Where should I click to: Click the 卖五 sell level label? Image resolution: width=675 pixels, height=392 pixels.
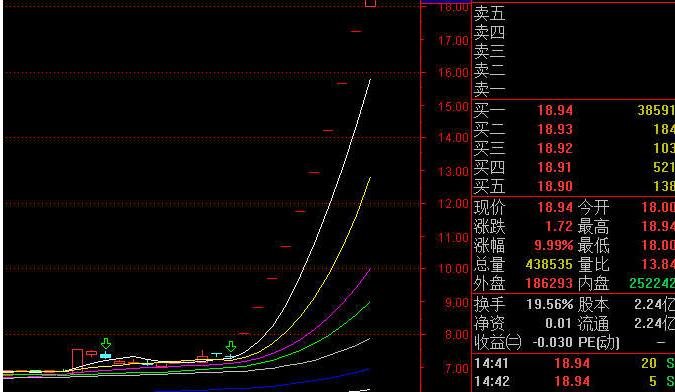489,13
